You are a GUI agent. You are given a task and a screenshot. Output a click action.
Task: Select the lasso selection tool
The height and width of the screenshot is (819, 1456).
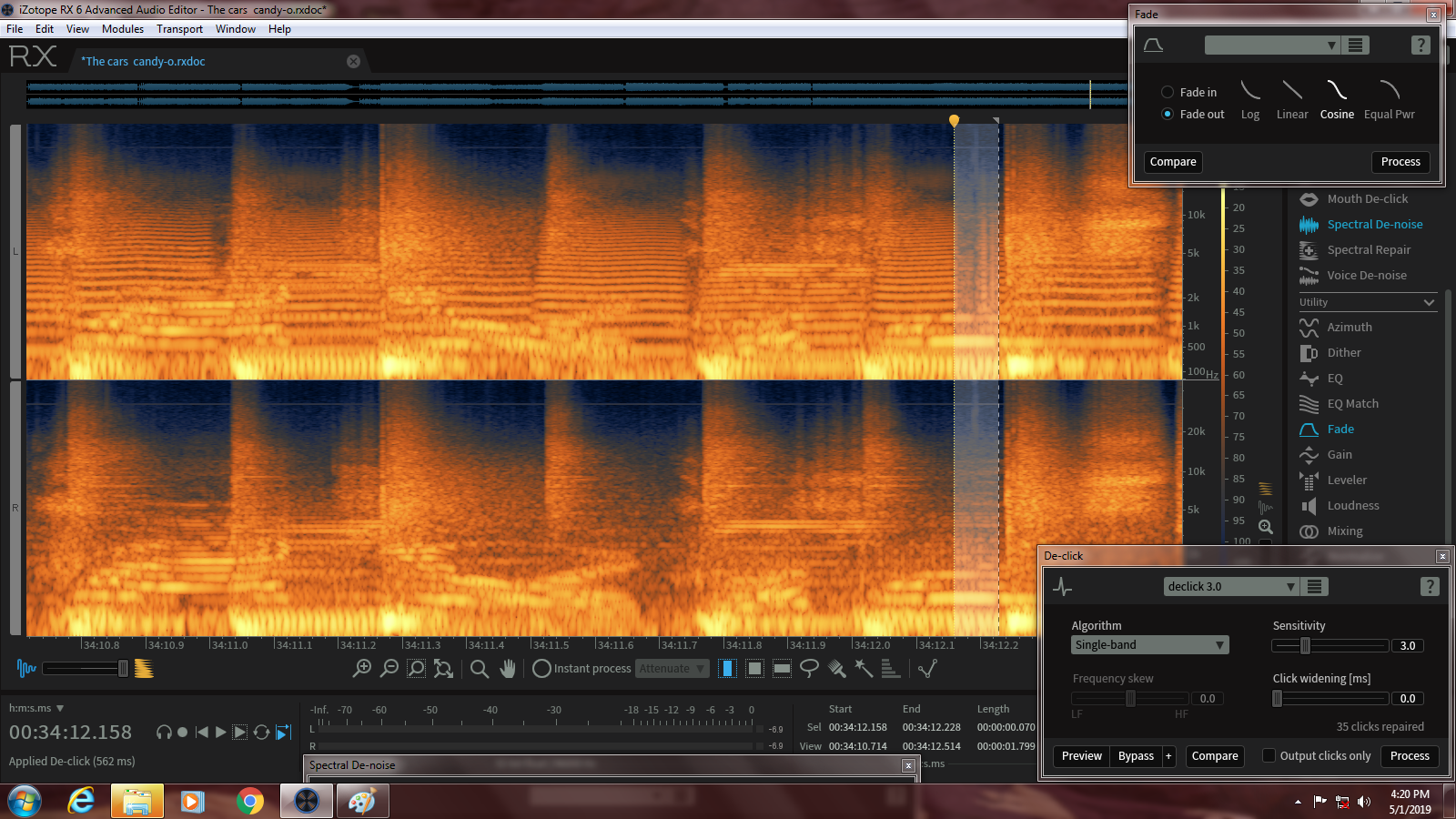809,669
